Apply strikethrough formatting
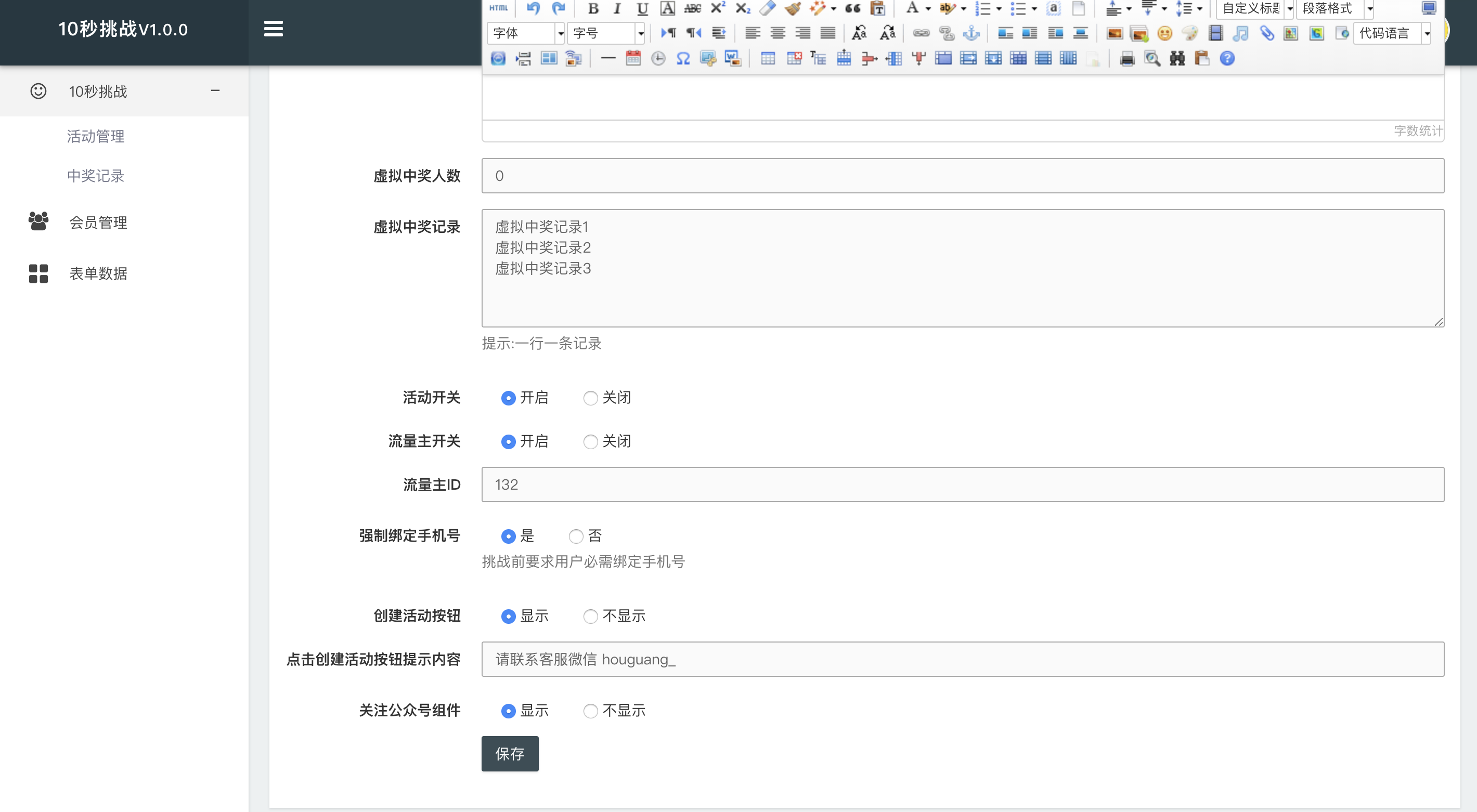The height and width of the screenshot is (812, 1477). click(692, 8)
